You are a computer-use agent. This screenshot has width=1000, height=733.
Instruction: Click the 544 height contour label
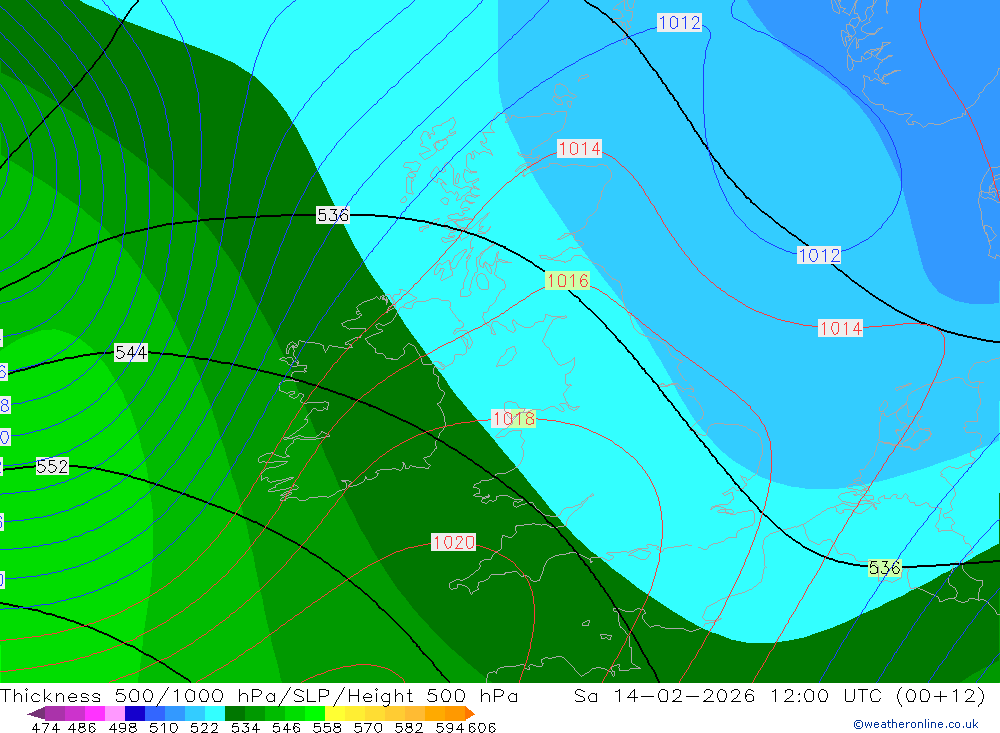click(131, 352)
